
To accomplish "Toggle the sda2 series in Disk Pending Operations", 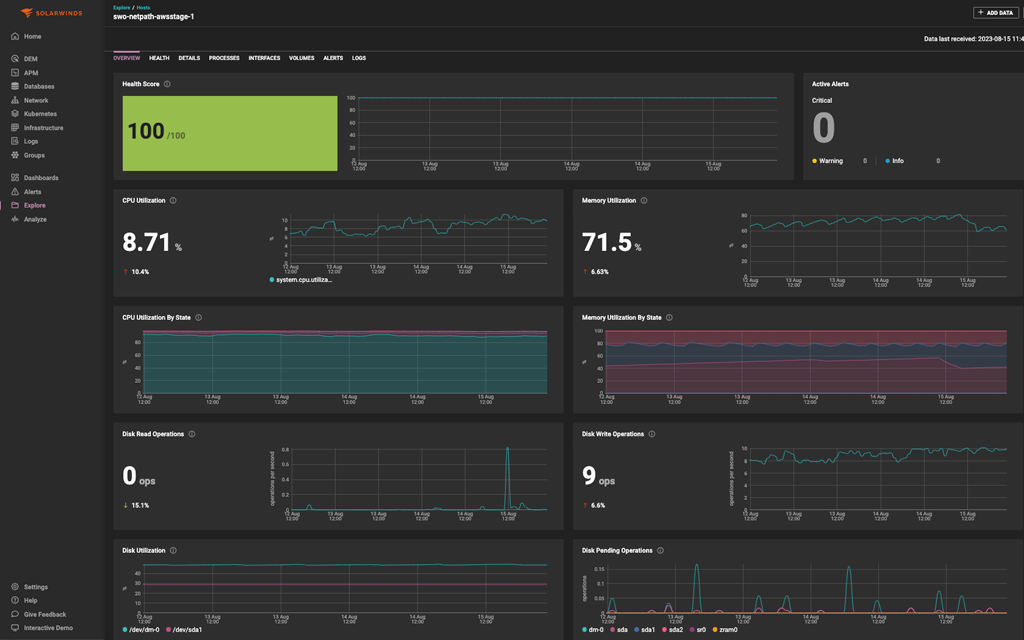I will tap(675, 629).
